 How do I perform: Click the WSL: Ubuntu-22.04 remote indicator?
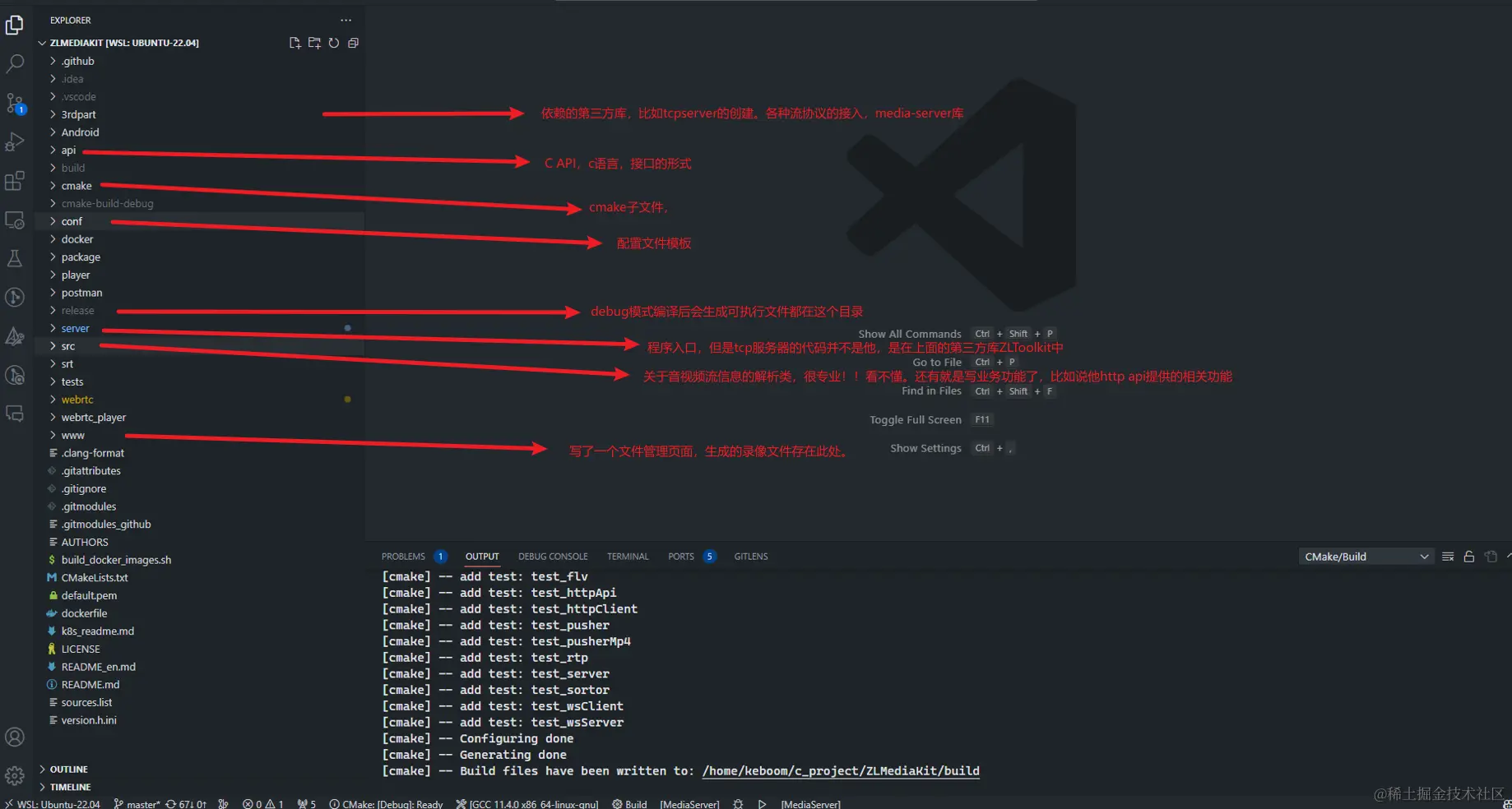point(52,804)
